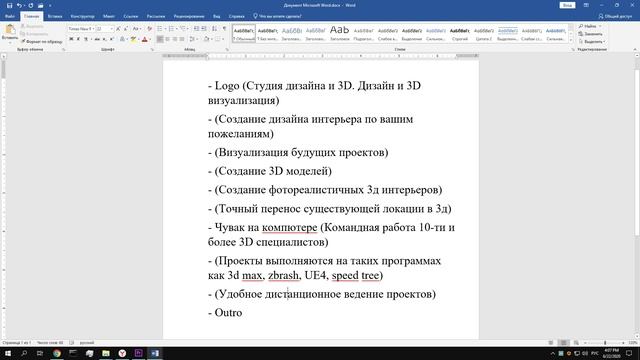Decrease paragraph indent

point(196,29)
